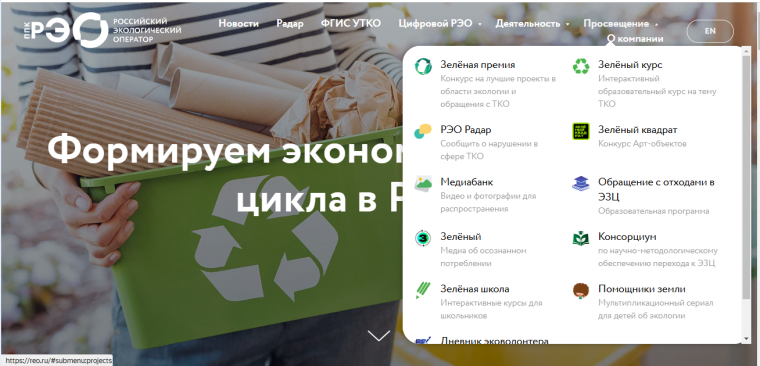Click 'Конкурс на лучшие проекты' description text
The height and width of the screenshot is (366, 760).
(x=498, y=91)
